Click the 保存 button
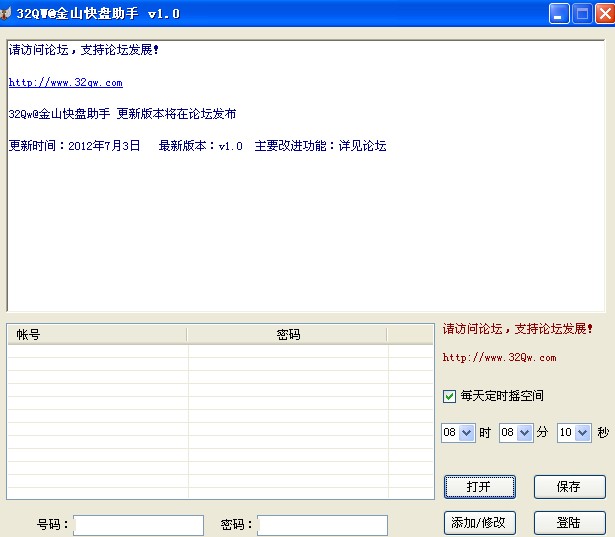 (570, 487)
